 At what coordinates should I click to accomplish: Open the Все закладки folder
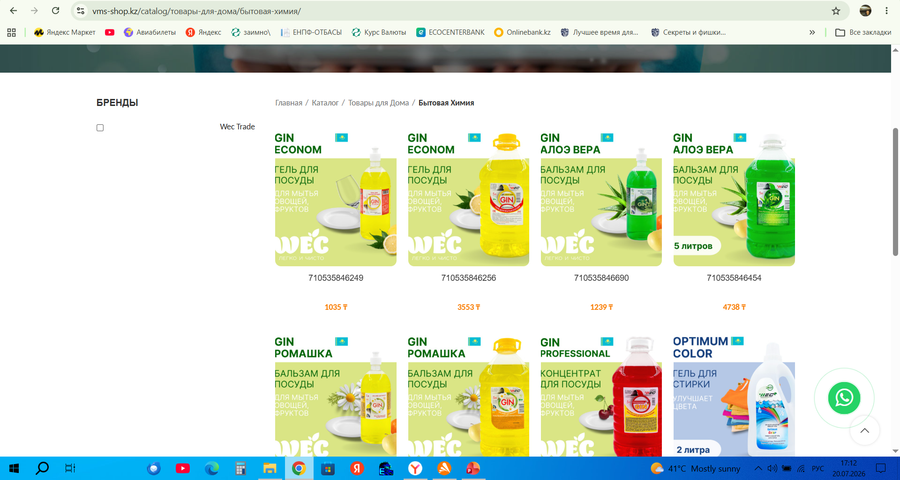(x=863, y=33)
